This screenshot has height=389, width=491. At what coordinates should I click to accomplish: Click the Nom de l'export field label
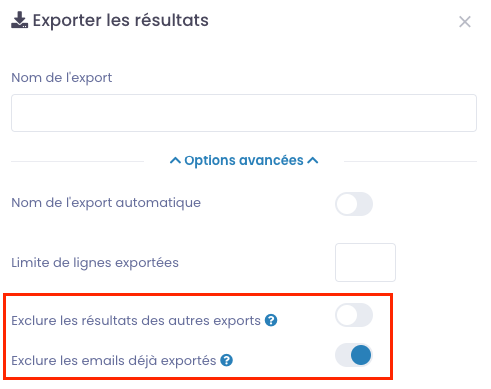(62, 78)
